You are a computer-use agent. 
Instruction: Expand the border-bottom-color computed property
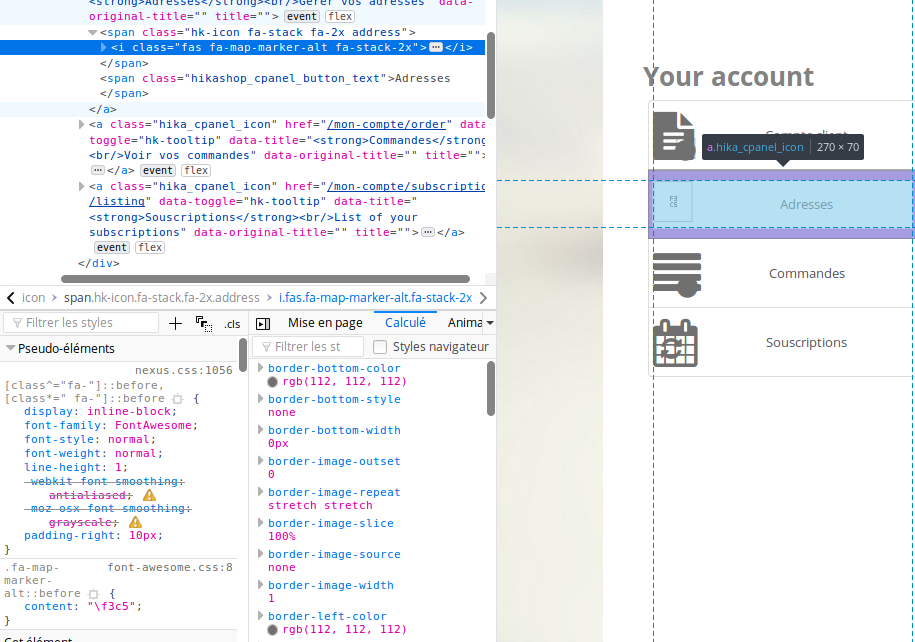(261, 368)
